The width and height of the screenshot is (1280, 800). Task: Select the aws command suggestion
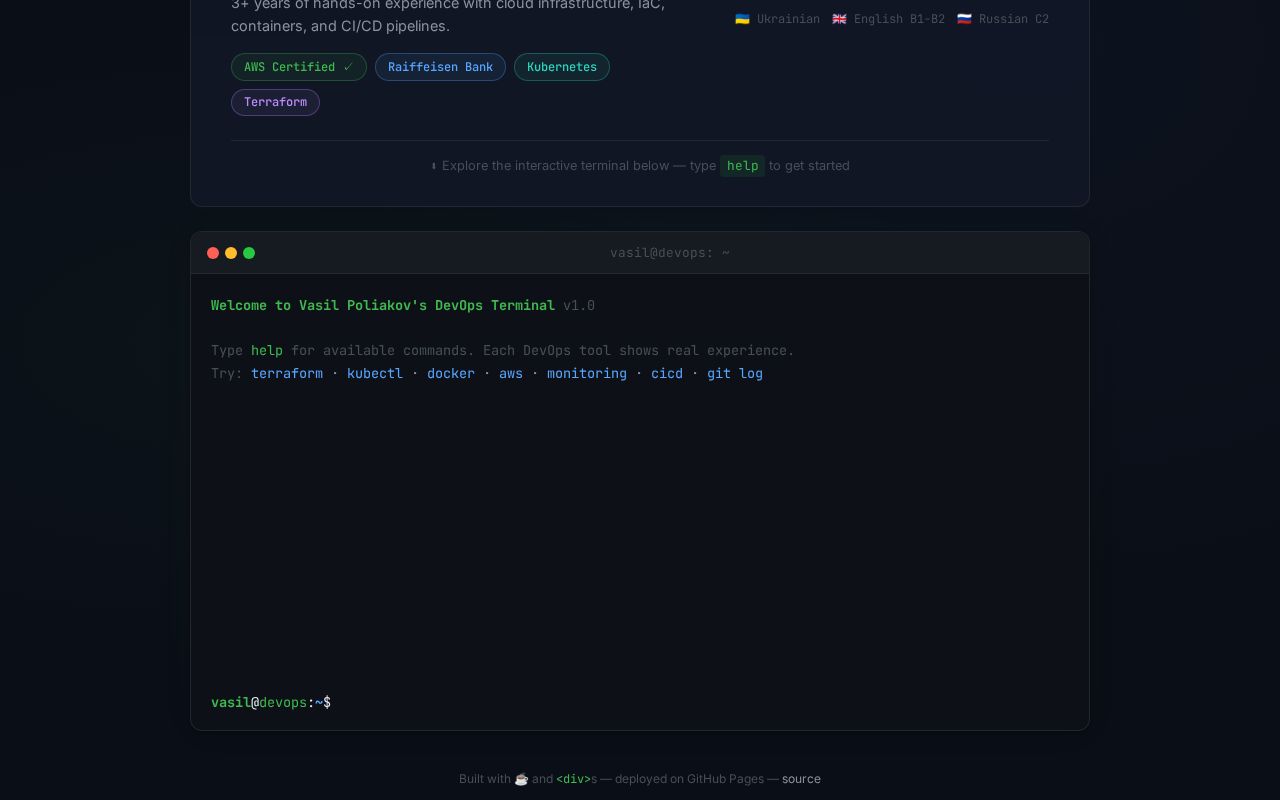coord(511,373)
